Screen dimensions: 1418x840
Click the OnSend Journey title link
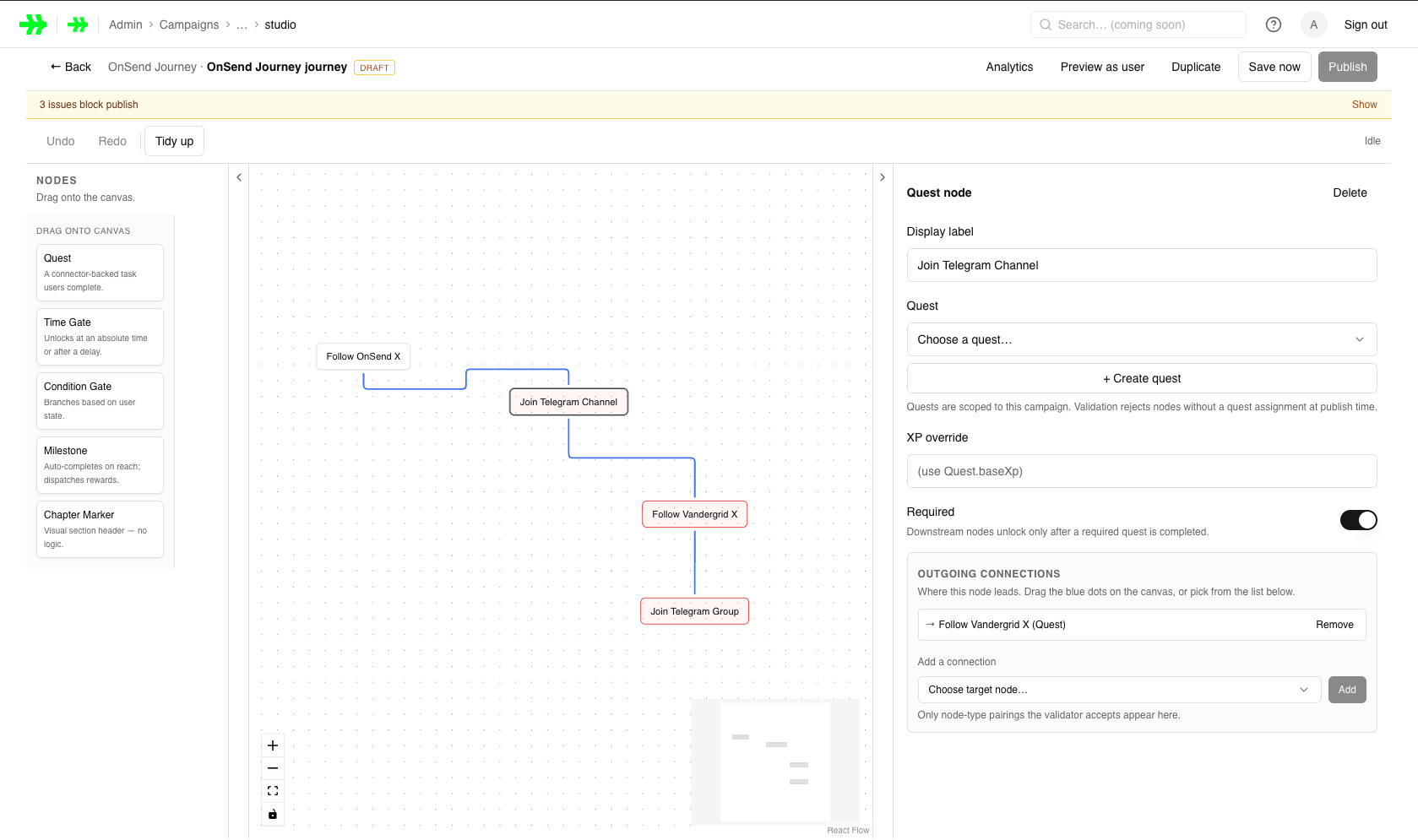[152, 67]
